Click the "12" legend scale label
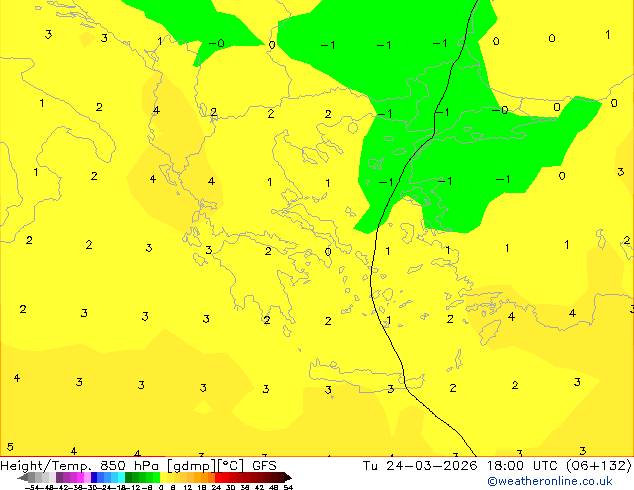The height and width of the screenshot is (490, 634). tap(188, 488)
